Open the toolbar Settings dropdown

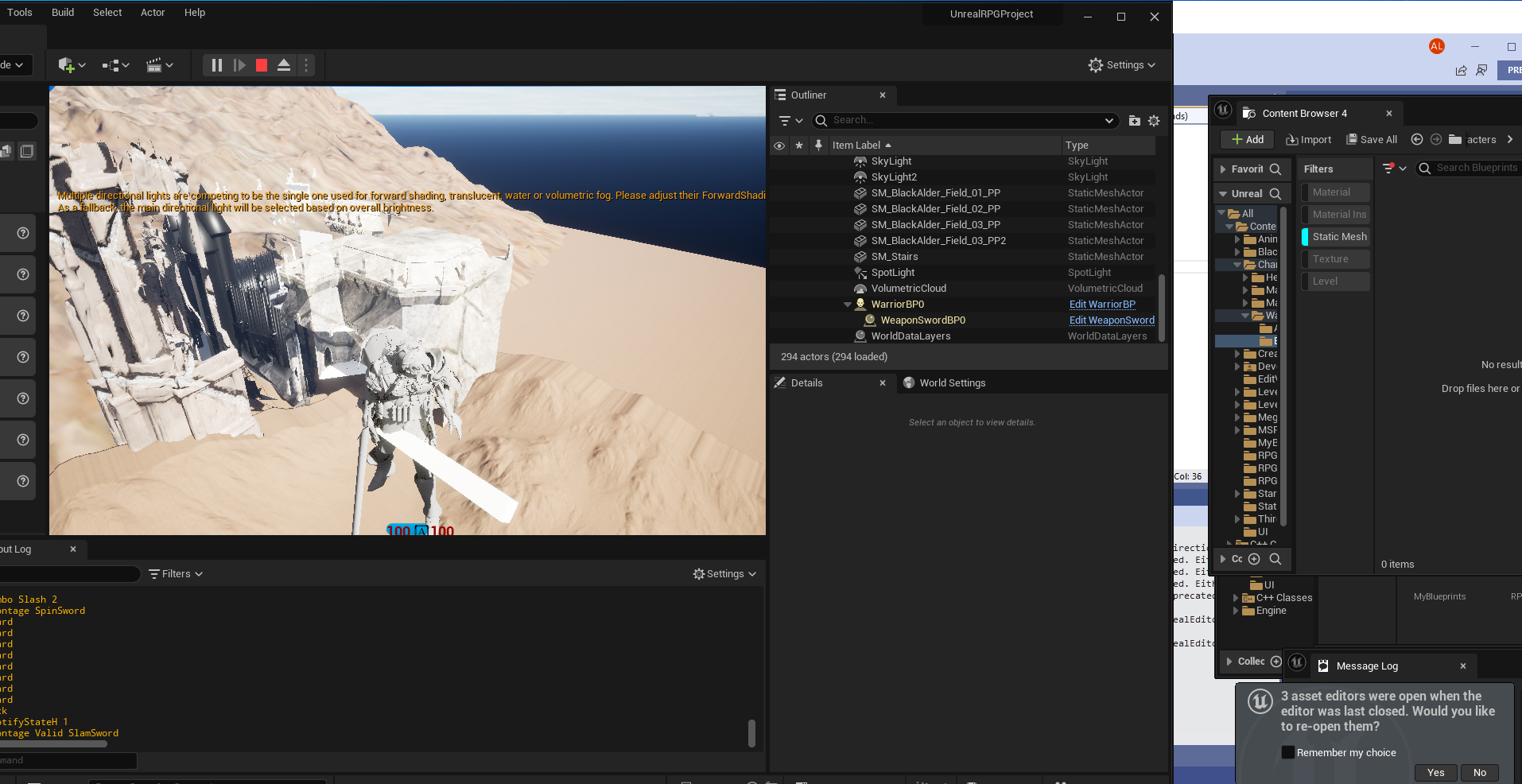point(1121,65)
